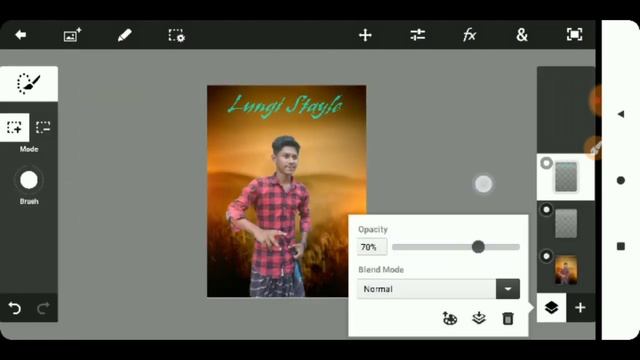Viewport: 640px width, 360px height.
Task: Click the plus add icon in top toolbar
Action: point(365,35)
